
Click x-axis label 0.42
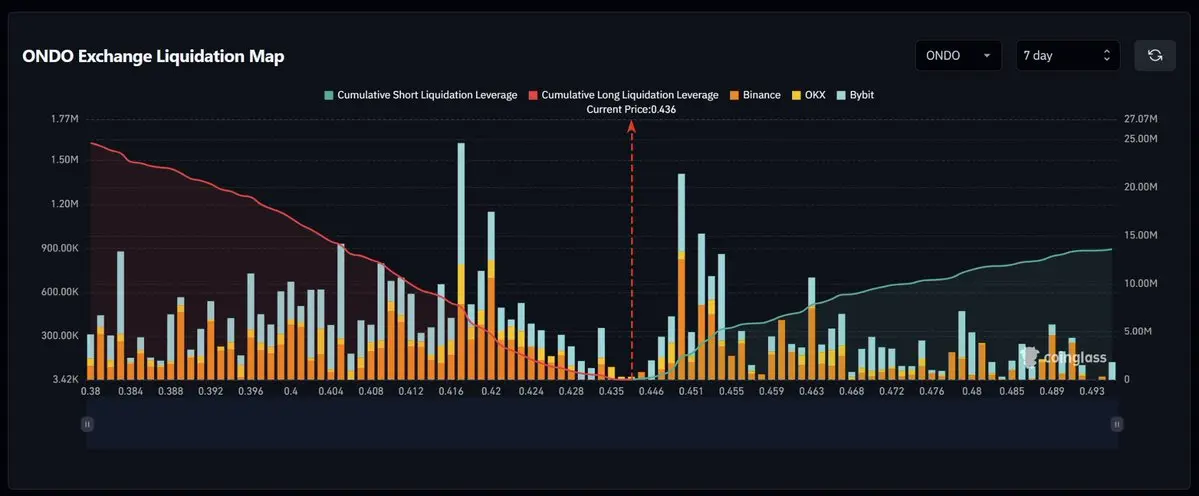point(491,391)
